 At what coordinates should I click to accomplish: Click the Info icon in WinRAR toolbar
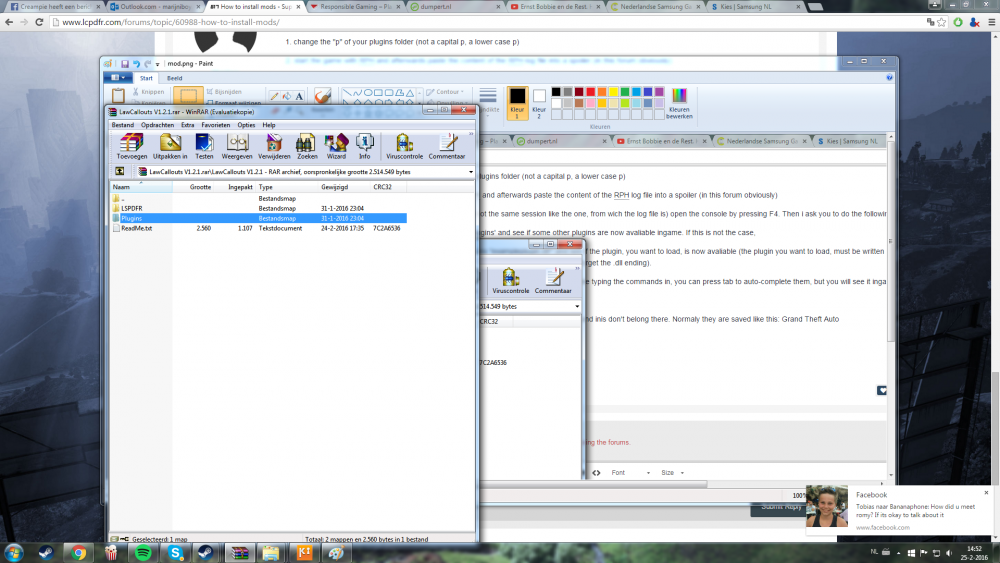click(x=364, y=146)
